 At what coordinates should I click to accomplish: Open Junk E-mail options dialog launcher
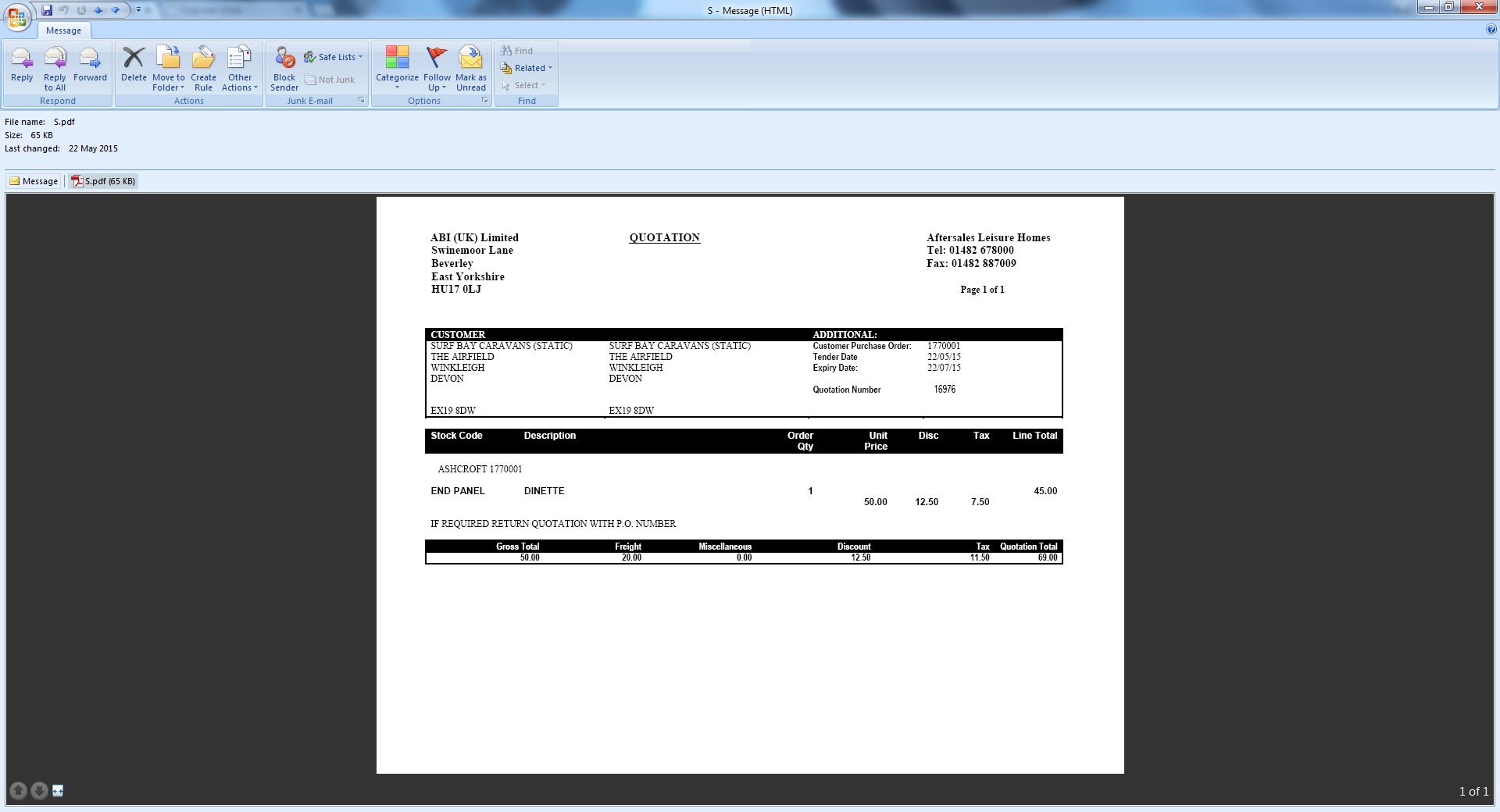pyautogui.click(x=362, y=101)
